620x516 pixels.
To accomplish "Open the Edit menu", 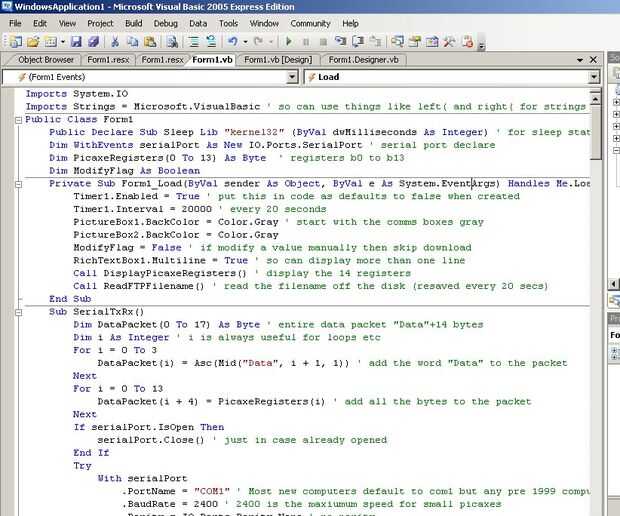I will coord(40,23).
